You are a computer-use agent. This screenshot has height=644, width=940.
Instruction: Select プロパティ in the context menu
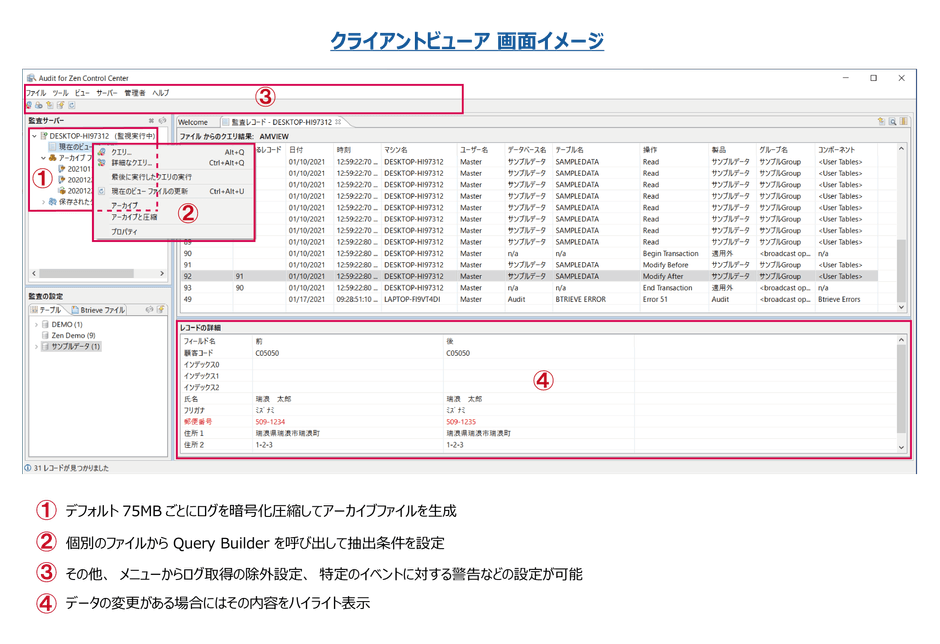point(124,231)
